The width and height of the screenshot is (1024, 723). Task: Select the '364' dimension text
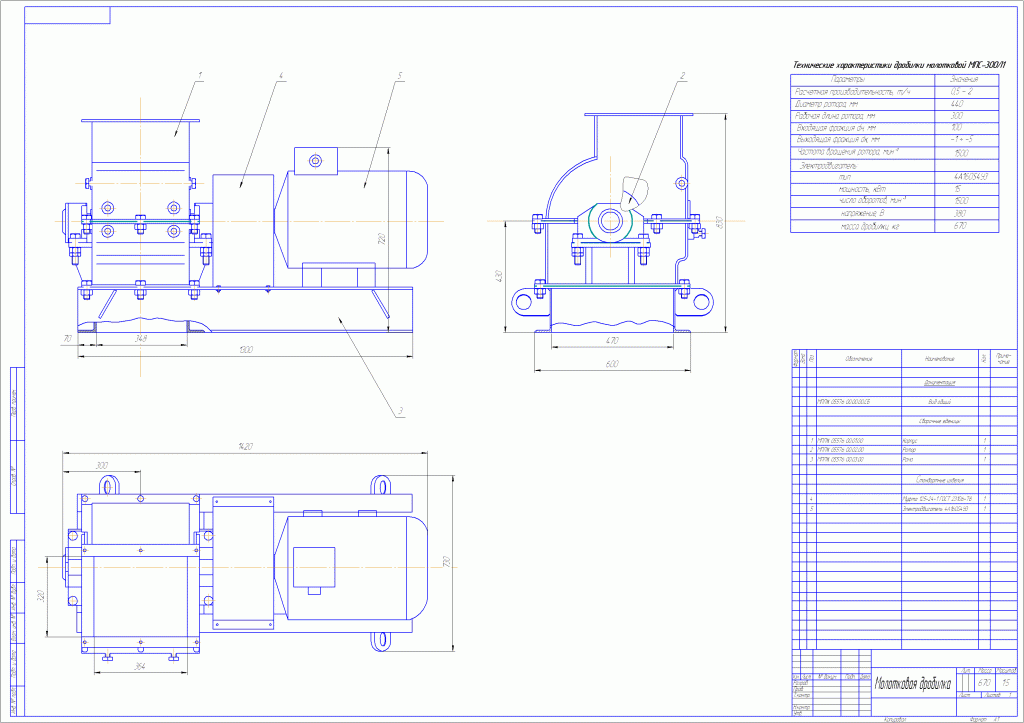coord(140,666)
